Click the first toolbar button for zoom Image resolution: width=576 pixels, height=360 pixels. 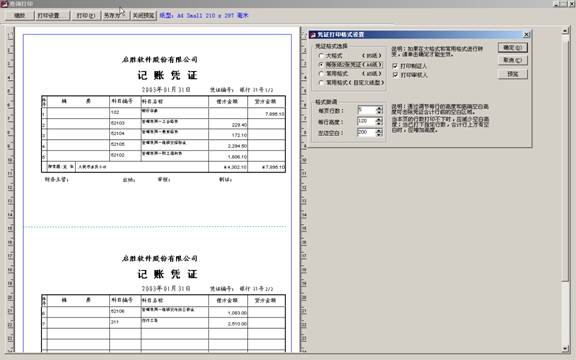[x=19, y=16]
